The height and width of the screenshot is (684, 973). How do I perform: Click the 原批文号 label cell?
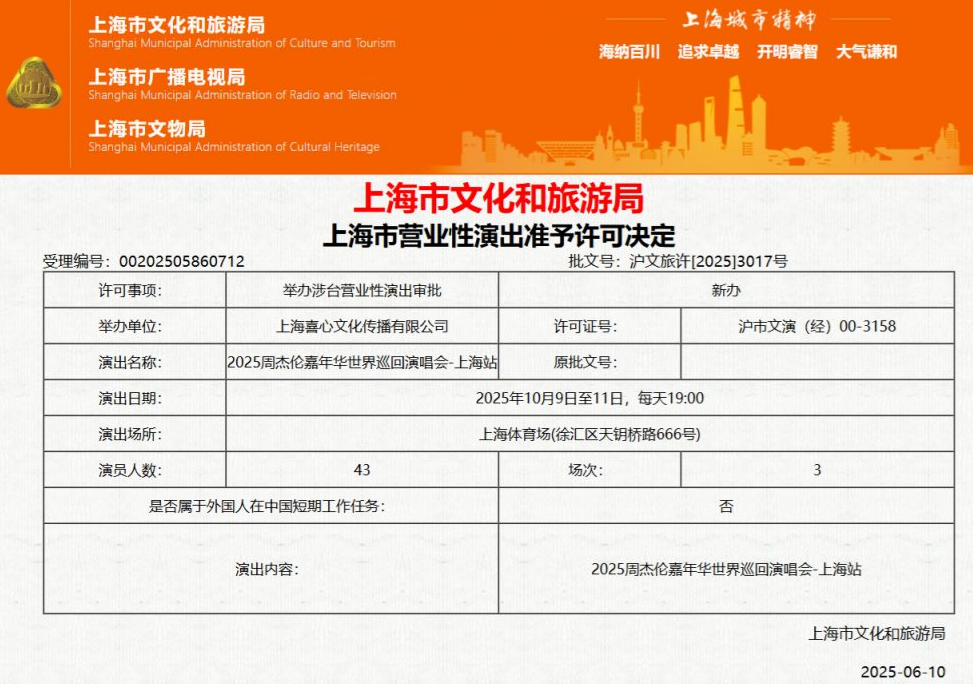tap(590, 362)
